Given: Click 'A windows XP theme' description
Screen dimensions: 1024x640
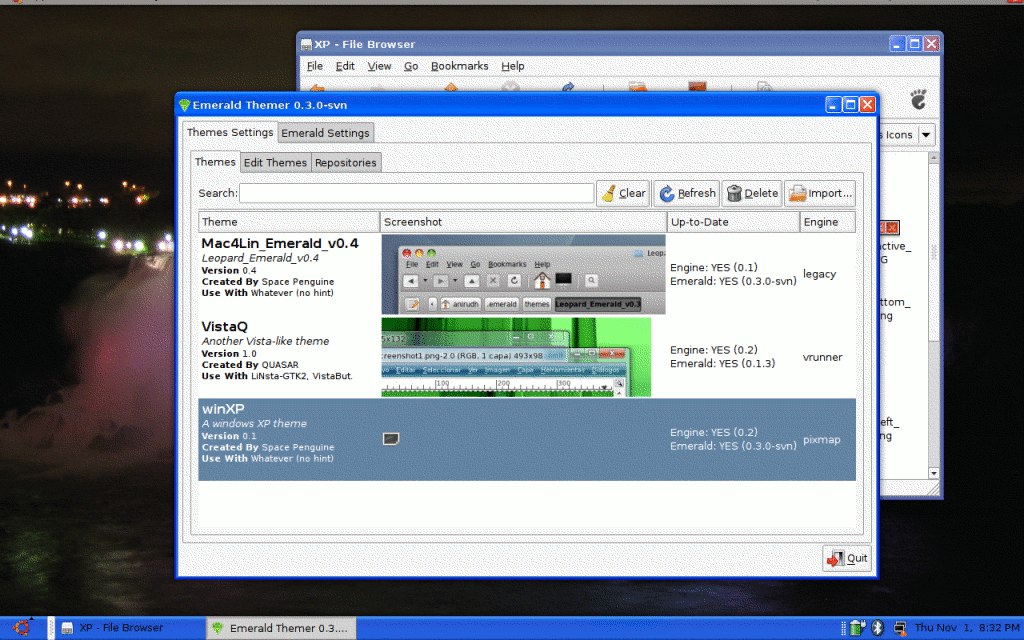Looking at the screenshot, I should 254,423.
